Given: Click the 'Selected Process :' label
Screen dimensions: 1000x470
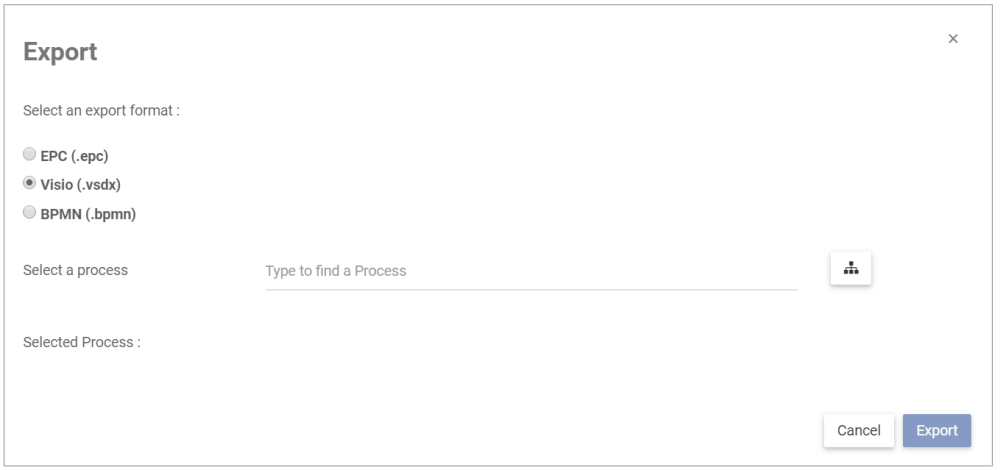Looking at the screenshot, I should (82, 342).
